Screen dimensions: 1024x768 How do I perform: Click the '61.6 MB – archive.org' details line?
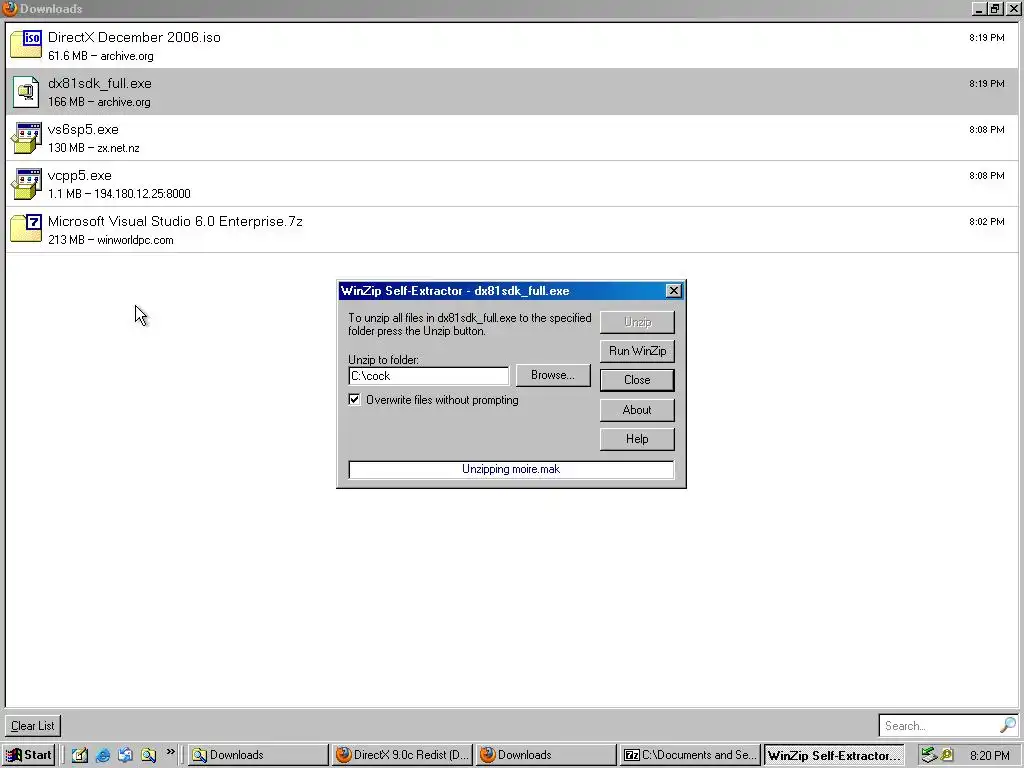pyautogui.click(x=101, y=56)
